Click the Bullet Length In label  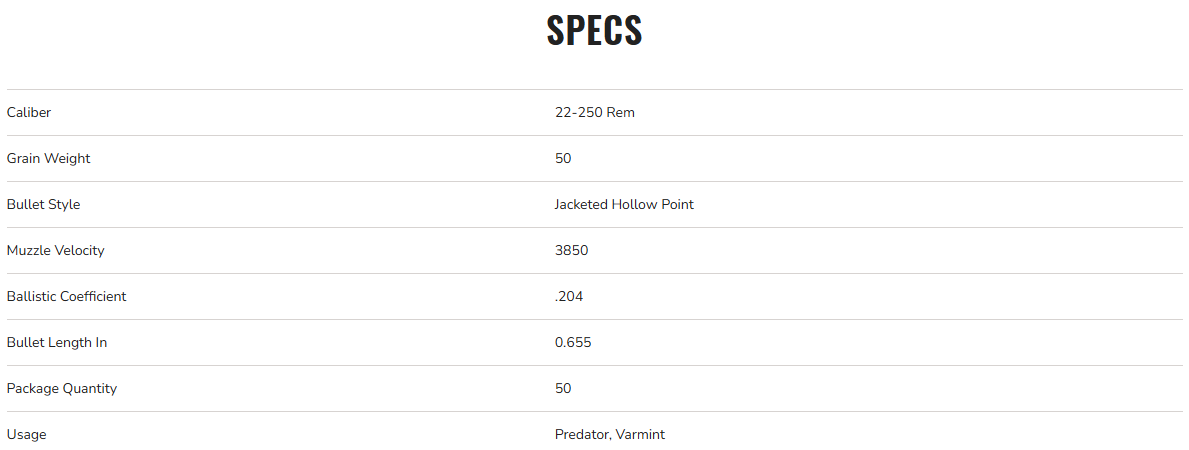point(57,342)
